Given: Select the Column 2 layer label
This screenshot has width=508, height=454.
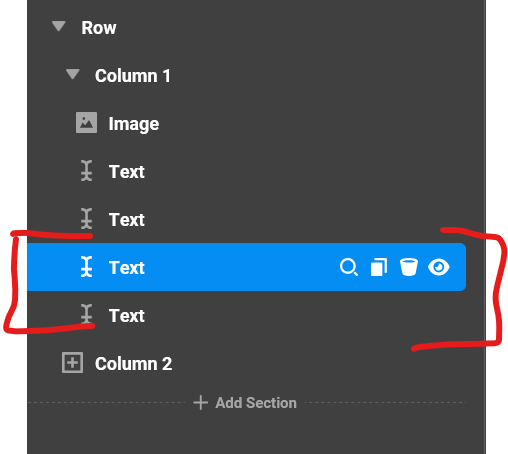Looking at the screenshot, I should point(133,364).
